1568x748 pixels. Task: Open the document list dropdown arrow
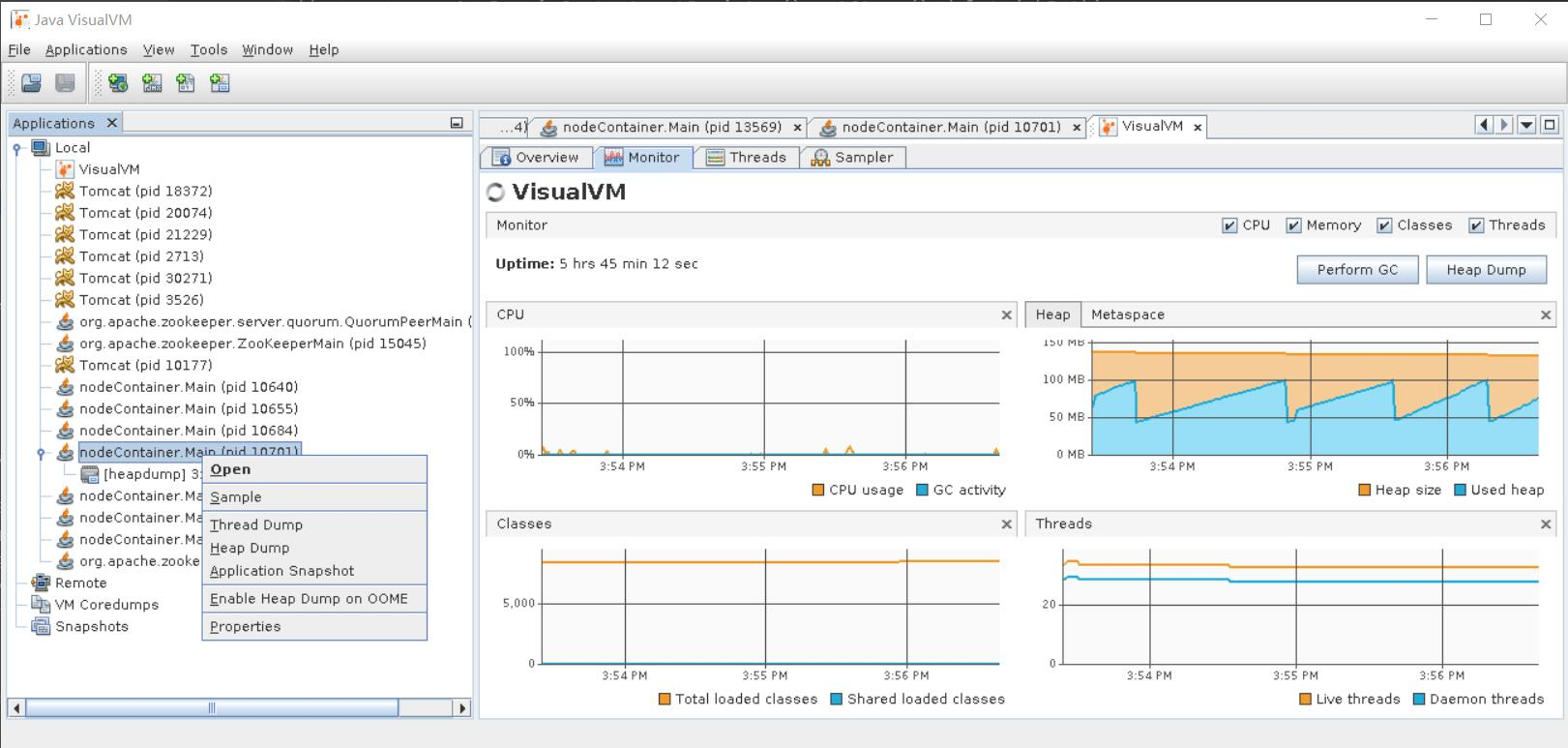pos(1526,125)
